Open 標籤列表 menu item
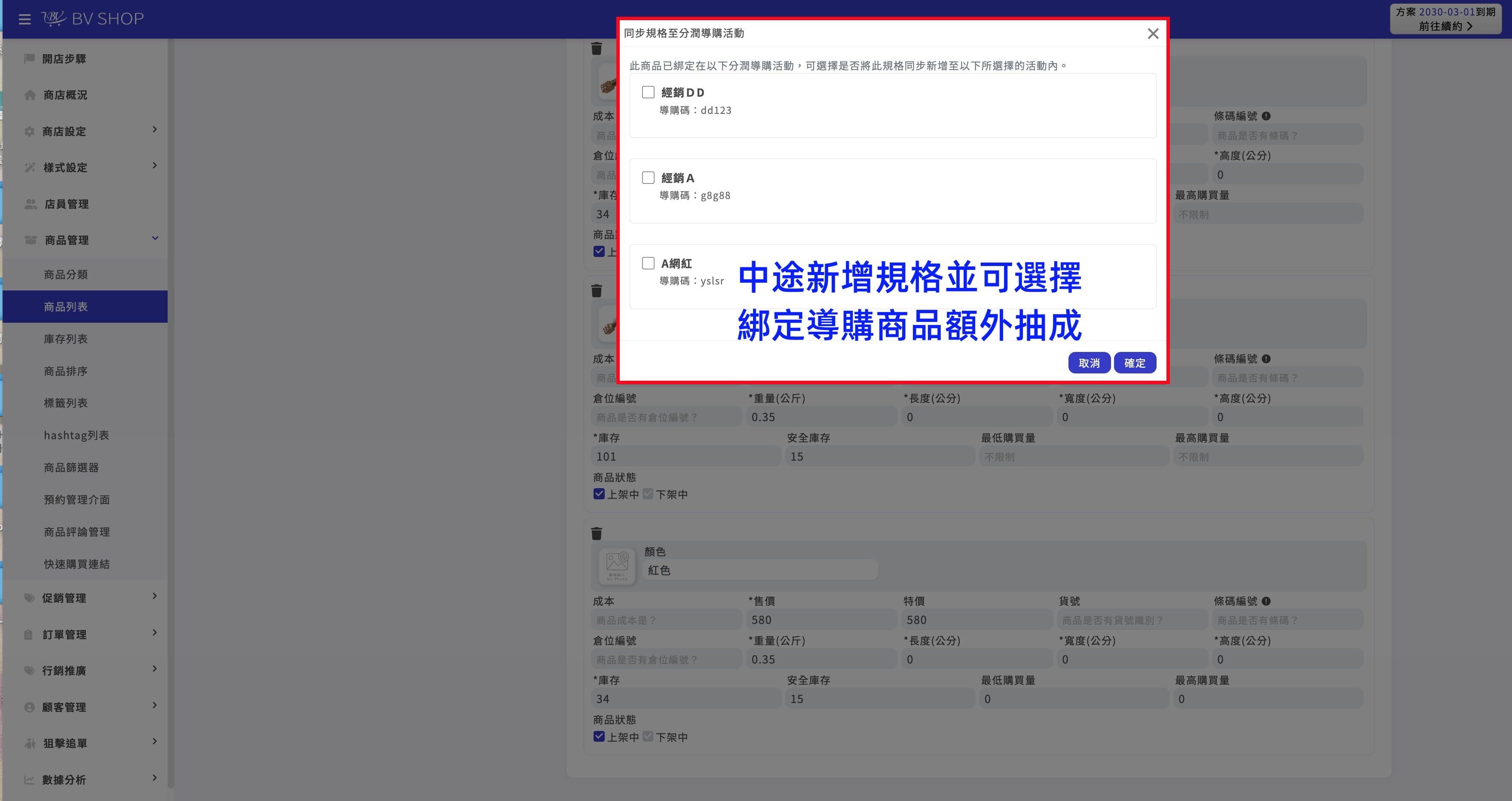Screen dimensions: 1512x801 point(85,403)
